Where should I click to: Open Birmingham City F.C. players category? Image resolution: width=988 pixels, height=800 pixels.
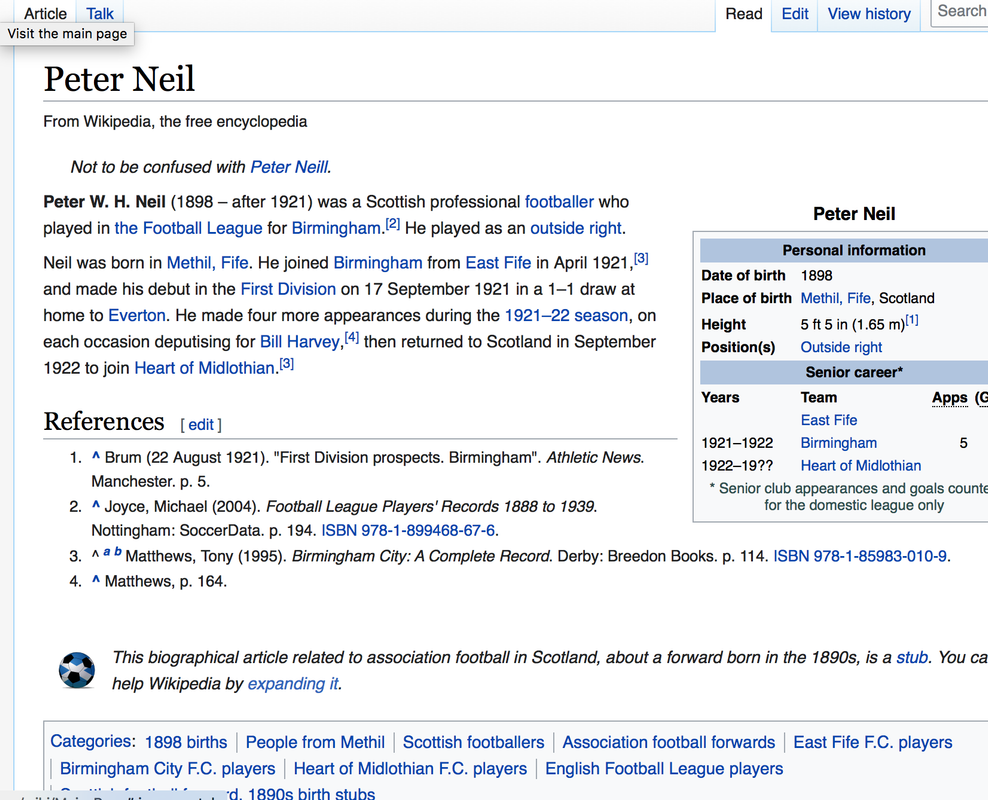[x=168, y=769]
